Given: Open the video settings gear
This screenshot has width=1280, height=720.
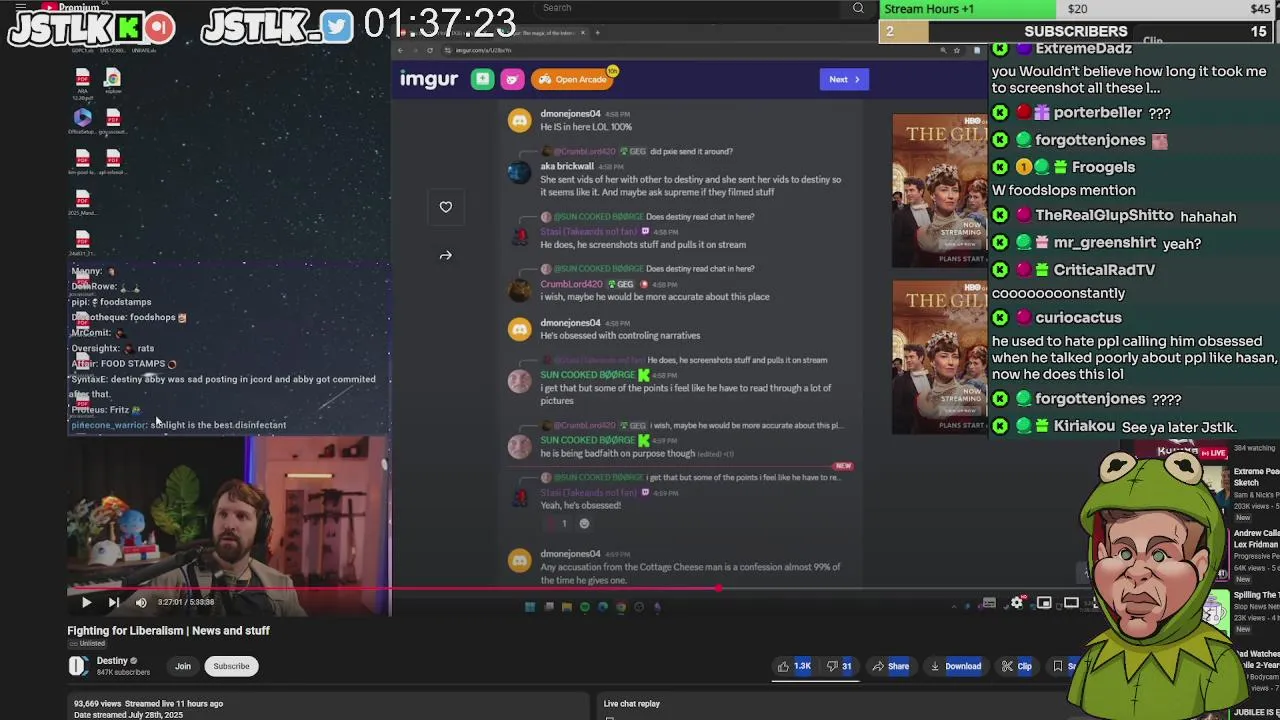Looking at the screenshot, I should 1017,603.
